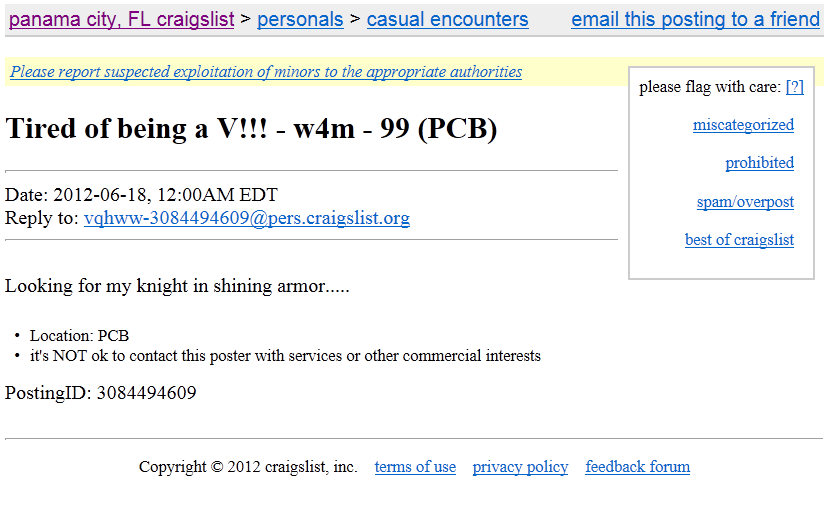Viewport: 828px width, 513px height.
Task: Click the posting date line
Action: pos(141,195)
